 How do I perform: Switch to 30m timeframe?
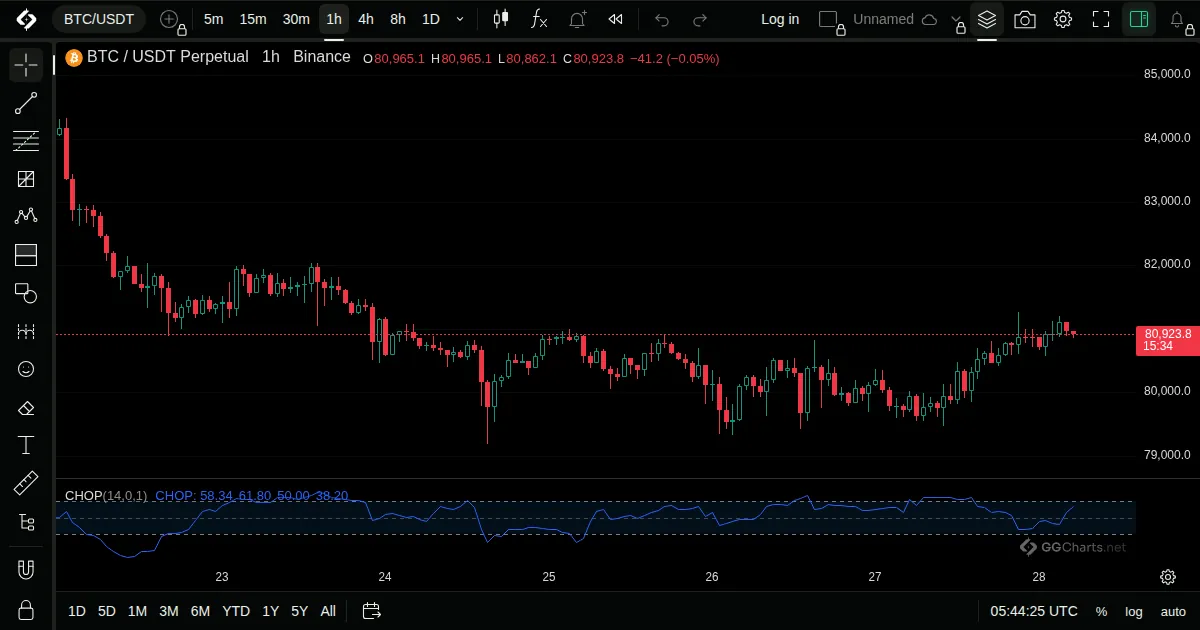(296, 19)
